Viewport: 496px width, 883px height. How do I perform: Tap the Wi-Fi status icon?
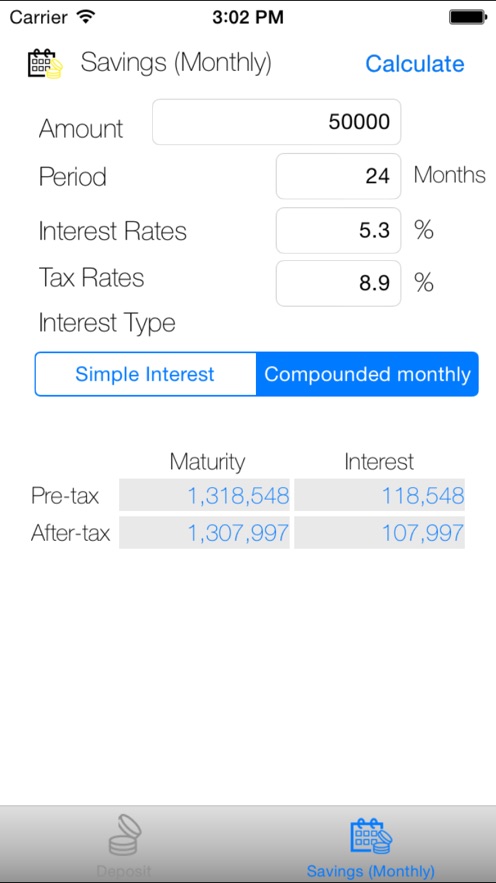(86, 17)
